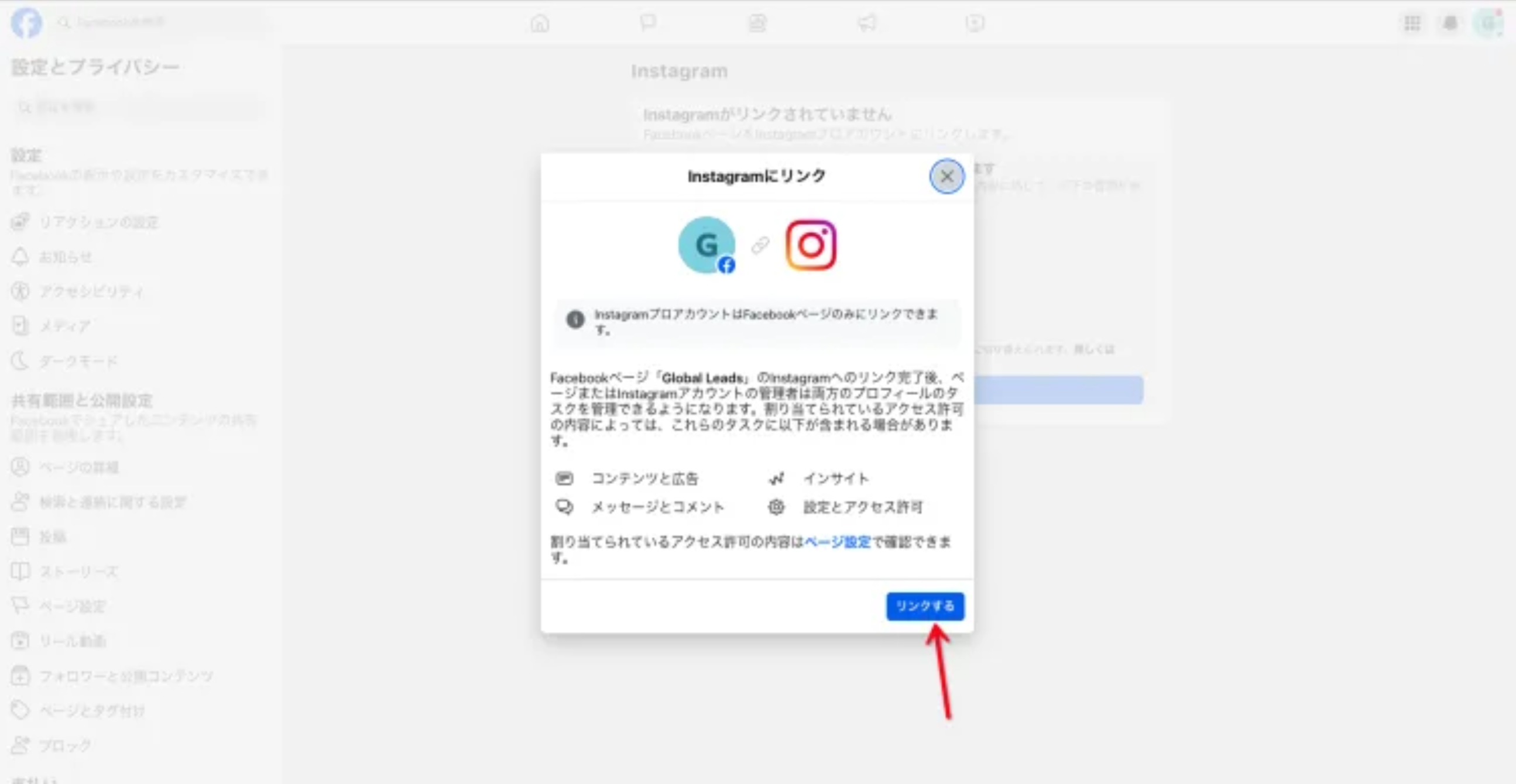The image size is (1516, 784).
Task: Open the grid menu icon at top right
Action: click(x=1412, y=23)
